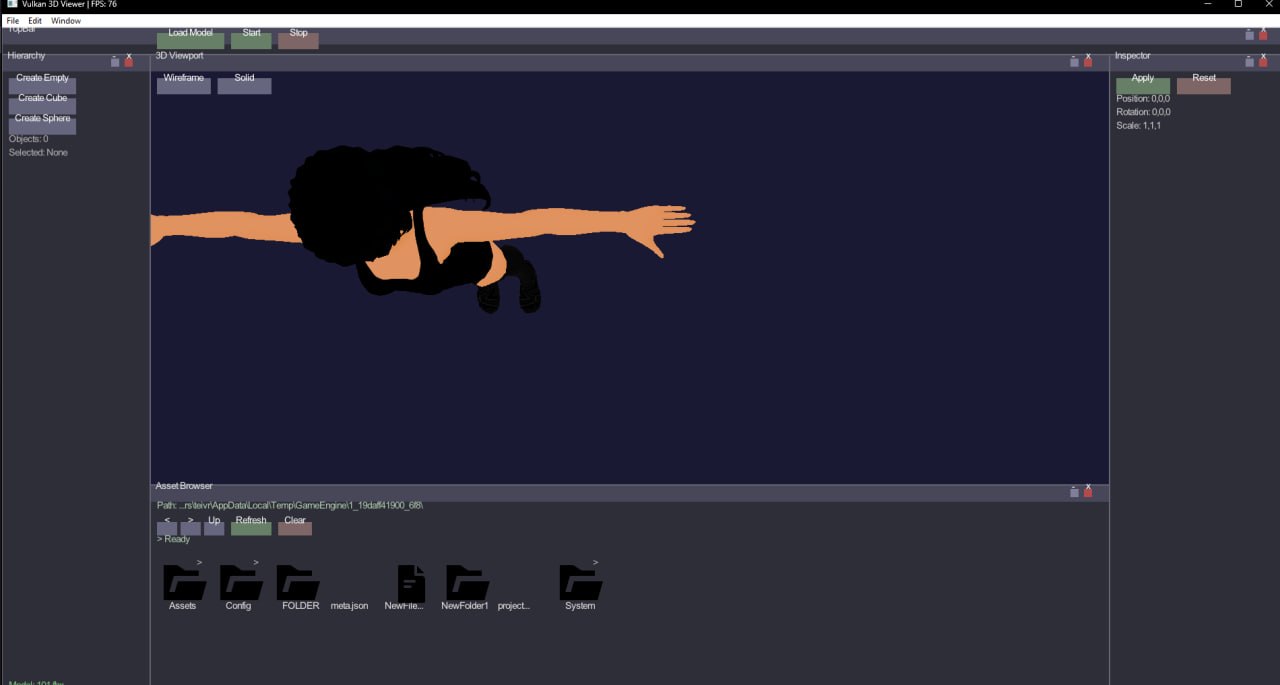Minimize the Hierarchy panel
The width and height of the screenshot is (1280, 685).
pyautogui.click(x=115, y=62)
